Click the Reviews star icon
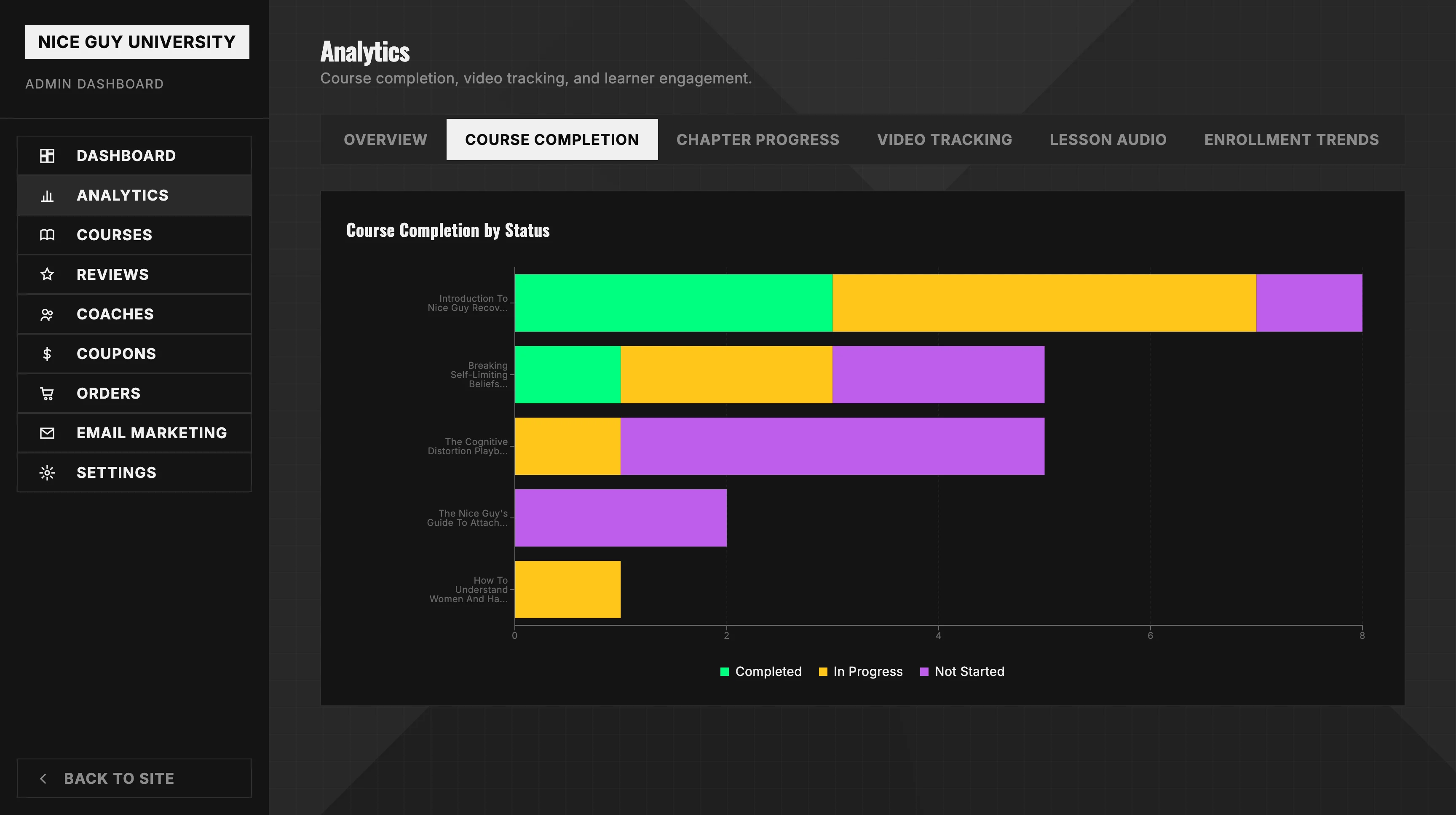This screenshot has height=815, width=1456. point(47,275)
